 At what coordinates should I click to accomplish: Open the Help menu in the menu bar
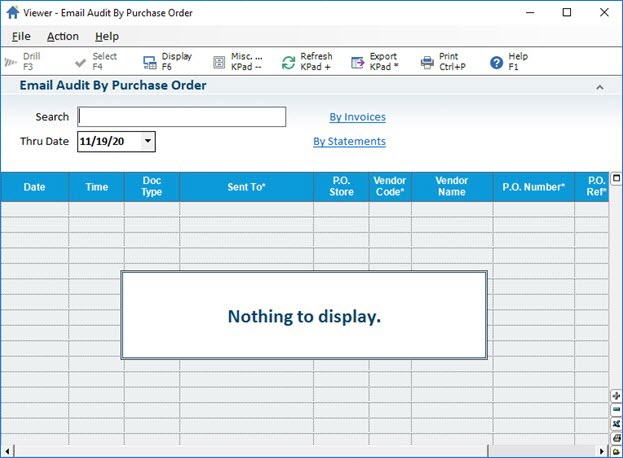click(107, 36)
